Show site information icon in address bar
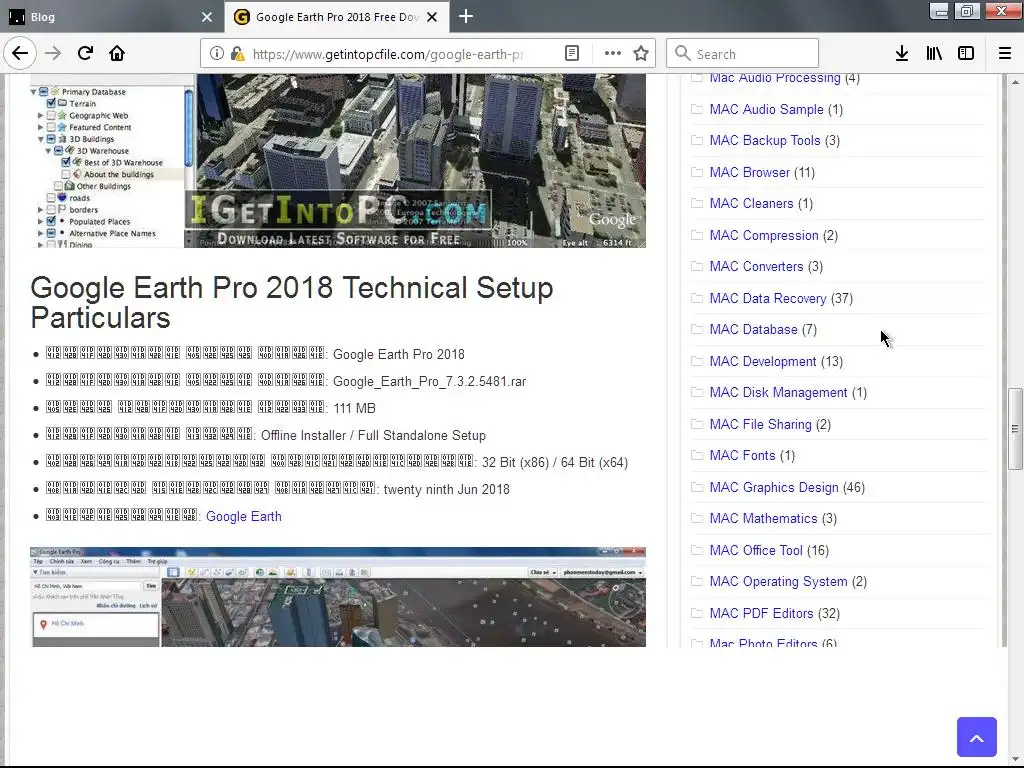Viewport: 1024px width, 768px height. coord(216,54)
